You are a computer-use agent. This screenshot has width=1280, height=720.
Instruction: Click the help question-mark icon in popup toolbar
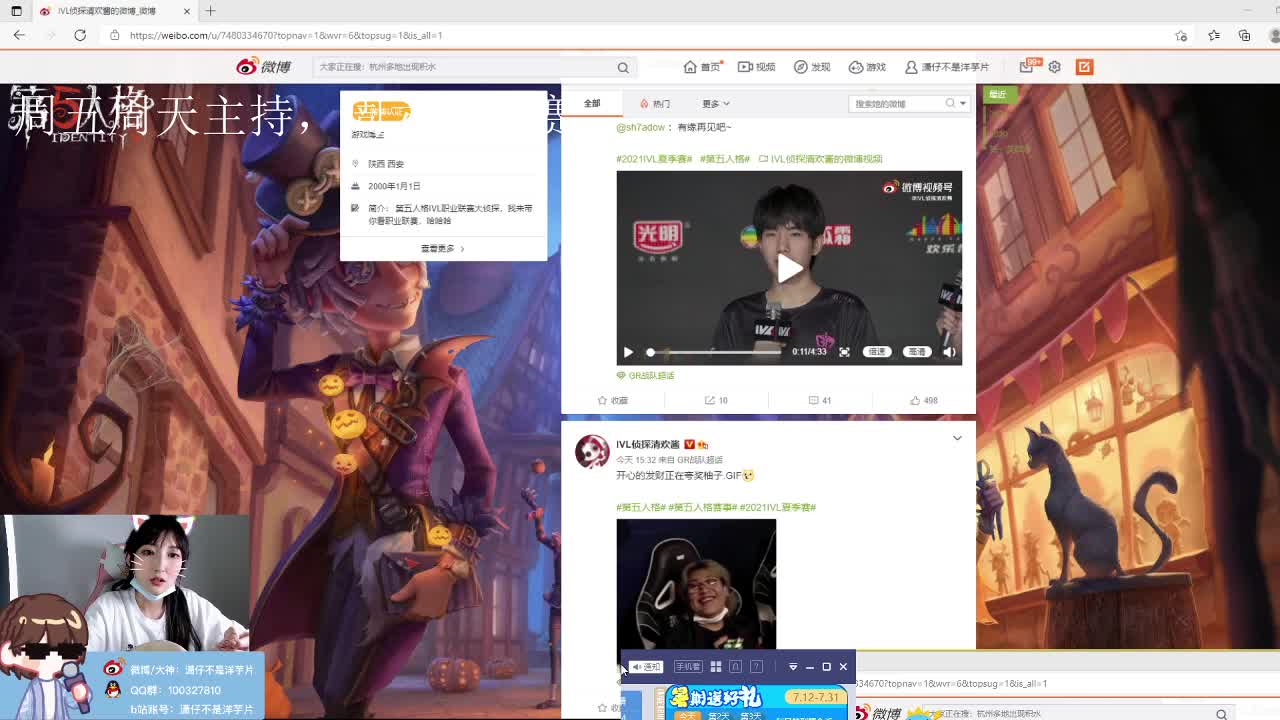coord(757,667)
